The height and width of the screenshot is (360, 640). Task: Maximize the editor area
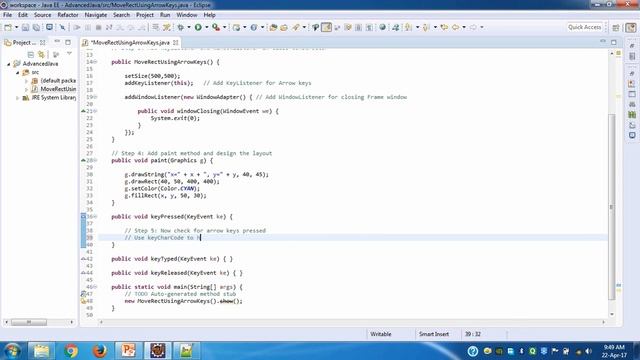(614, 42)
